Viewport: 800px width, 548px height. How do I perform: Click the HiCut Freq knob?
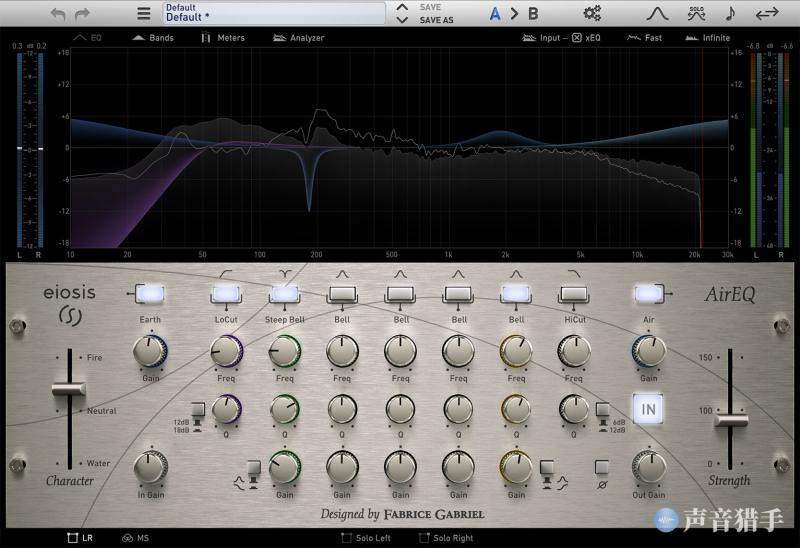tap(574, 351)
